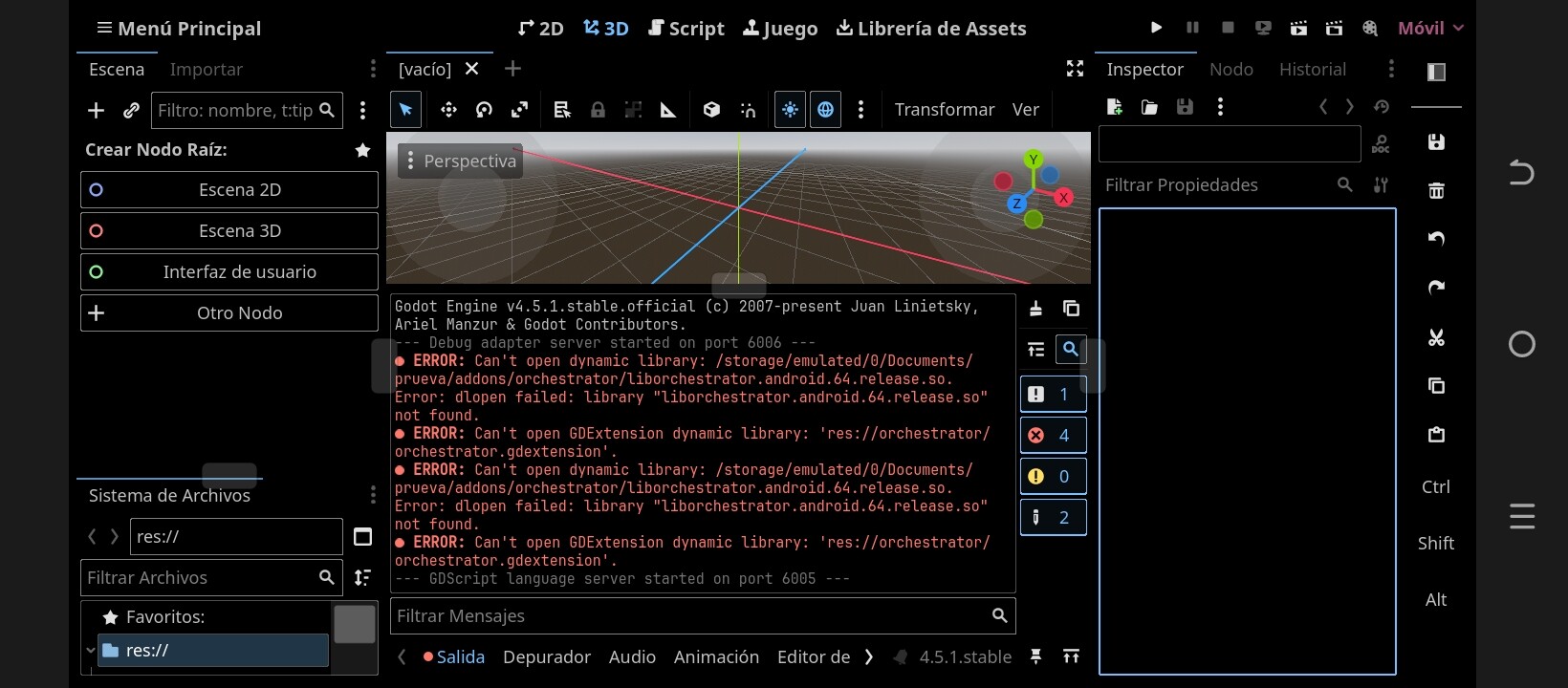The width and height of the screenshot is (1568, 688).
Task: Toggle warning messages filter showing 0
Action: (x=1053, y=477)
